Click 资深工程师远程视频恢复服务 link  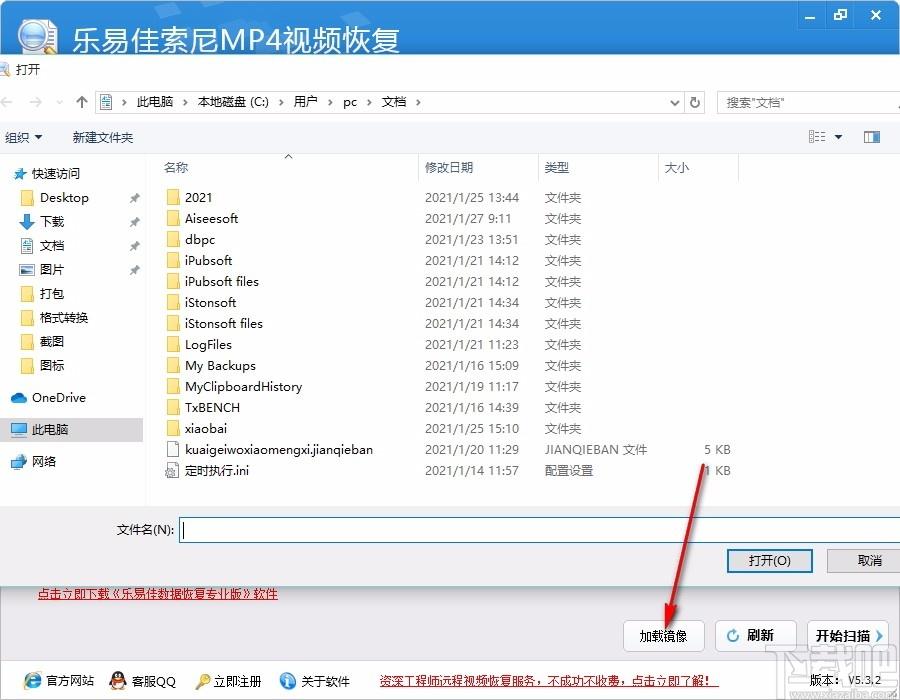tap(549, 681)
